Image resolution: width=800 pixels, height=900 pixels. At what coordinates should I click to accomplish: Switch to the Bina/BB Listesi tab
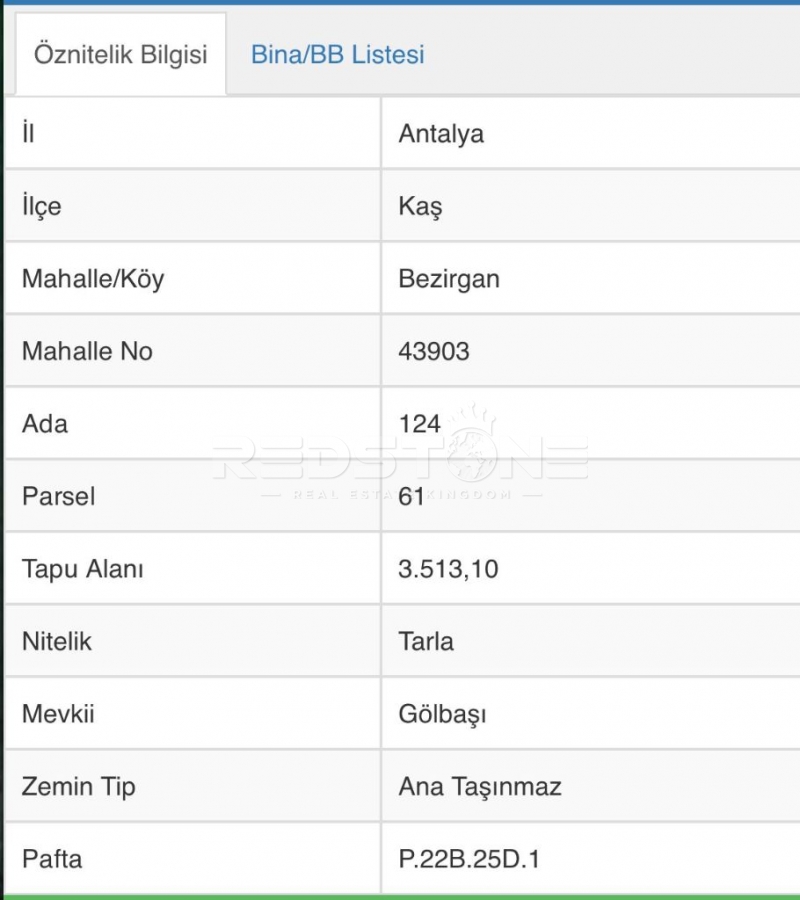[337, 54]
